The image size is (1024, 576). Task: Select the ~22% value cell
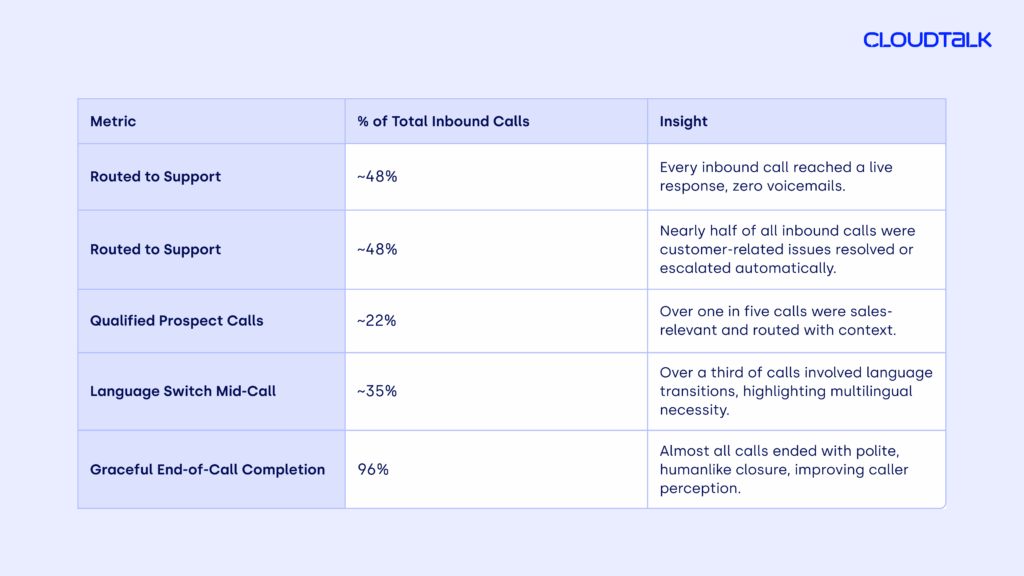[377, 321]
